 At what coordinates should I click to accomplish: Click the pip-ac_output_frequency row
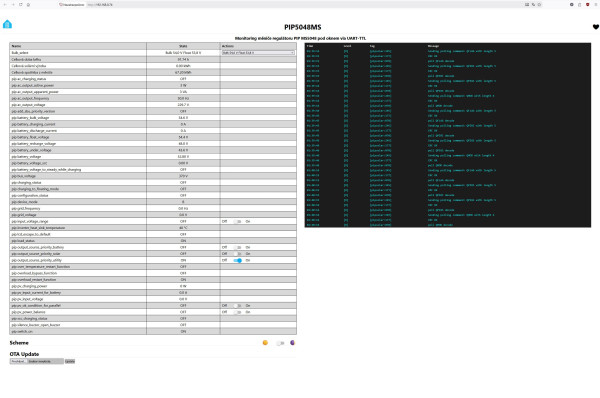click(153, 98)
